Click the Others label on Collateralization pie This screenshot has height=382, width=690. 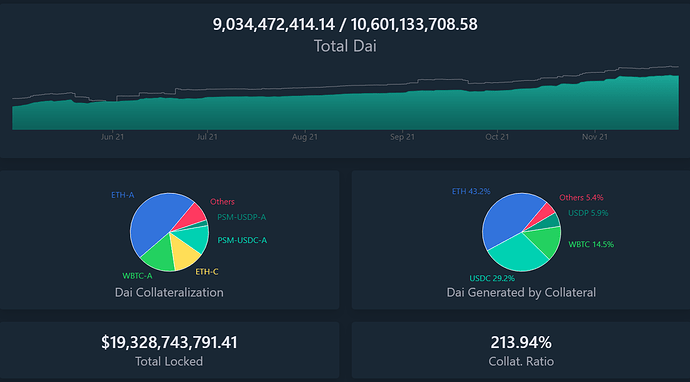[x=222, y=202]
